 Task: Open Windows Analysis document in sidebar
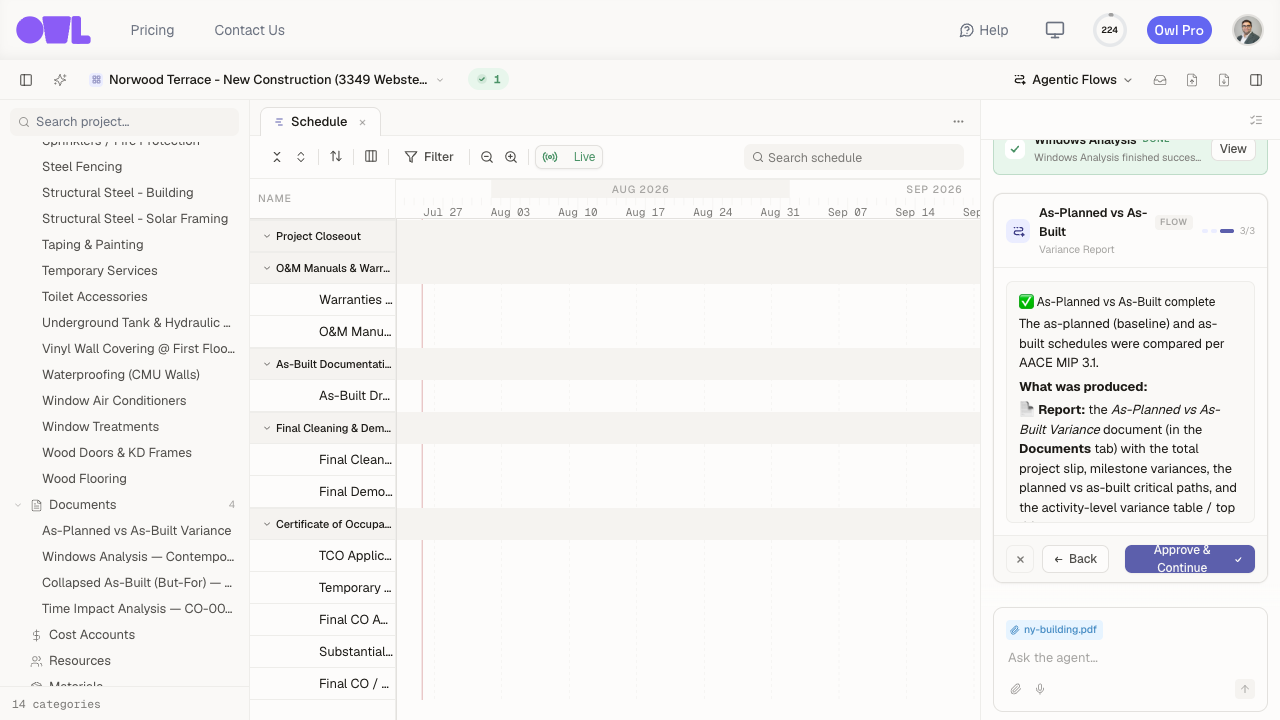[x=138, y=557]
